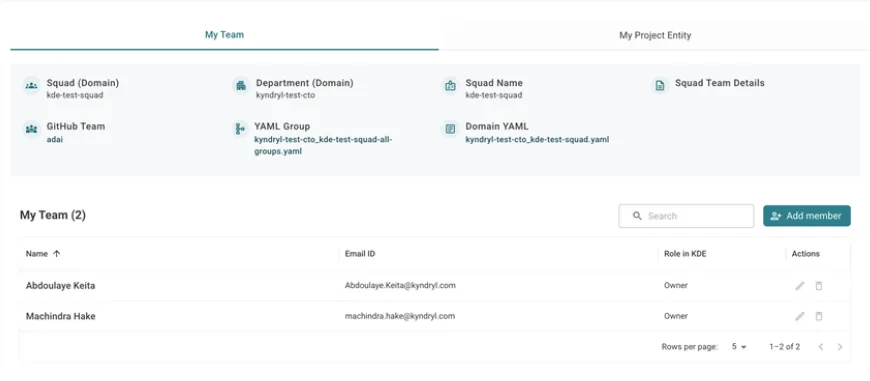Click the Squad Name label
Screen dimensions: 870x381
point(494,83)
